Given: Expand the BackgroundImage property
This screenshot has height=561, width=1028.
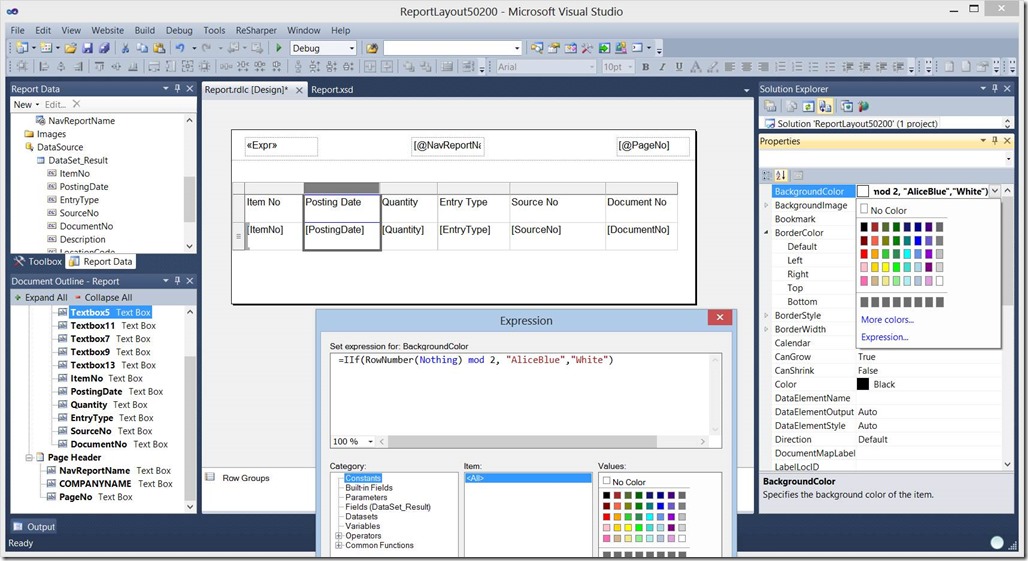Looking at the screenshot, I should click(766, 205).
